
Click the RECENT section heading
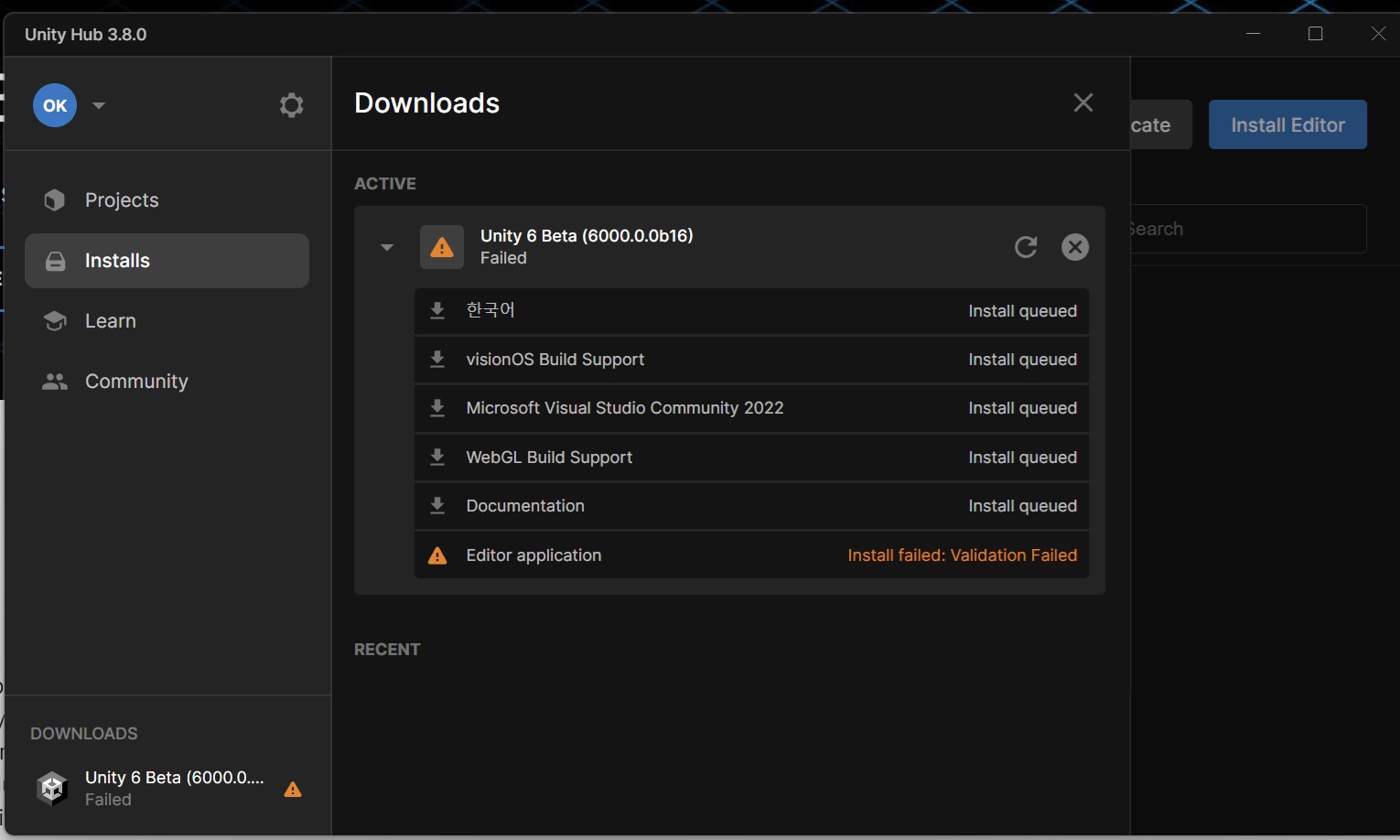click(387, 650)
